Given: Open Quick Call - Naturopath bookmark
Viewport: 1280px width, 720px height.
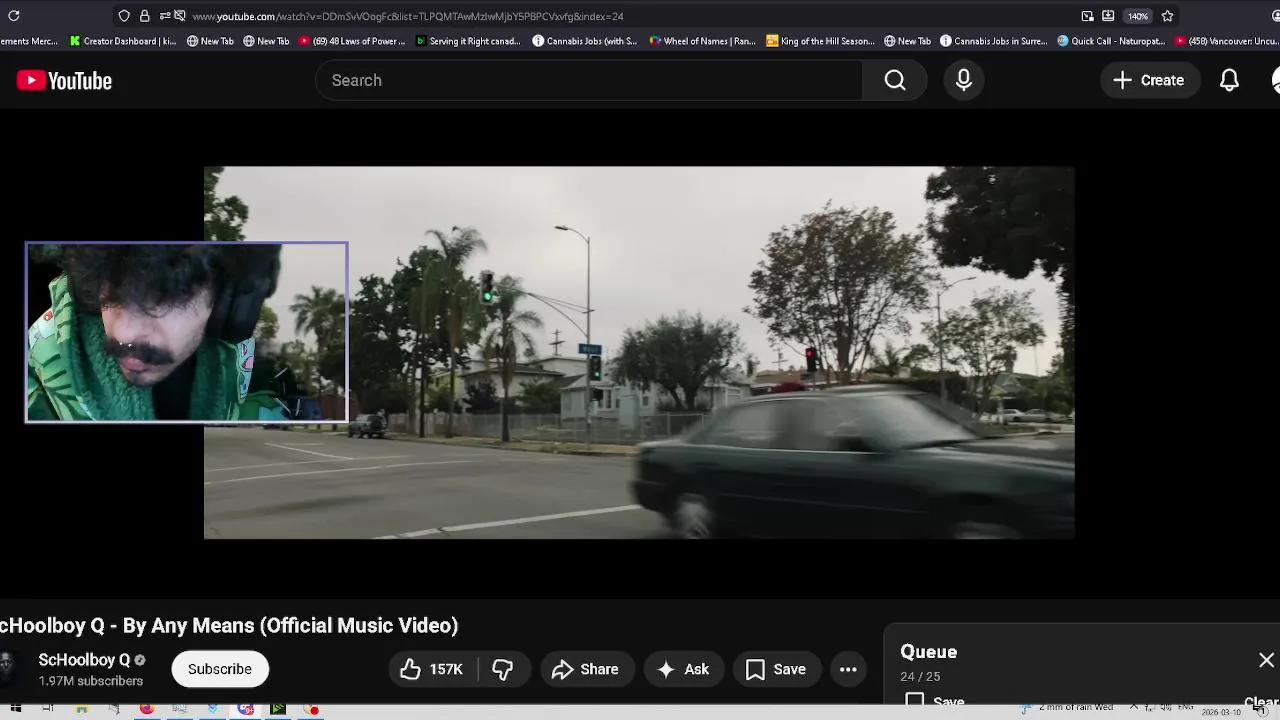Looking at the screenshot, I should coord(1111,41).
